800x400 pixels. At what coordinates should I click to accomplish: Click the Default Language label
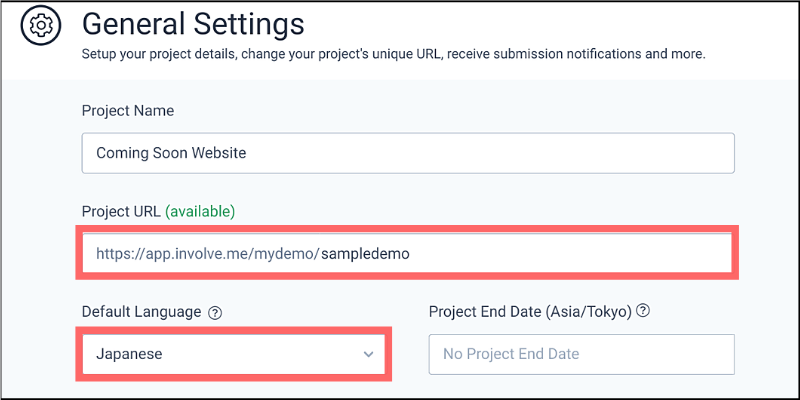(141, 312)
